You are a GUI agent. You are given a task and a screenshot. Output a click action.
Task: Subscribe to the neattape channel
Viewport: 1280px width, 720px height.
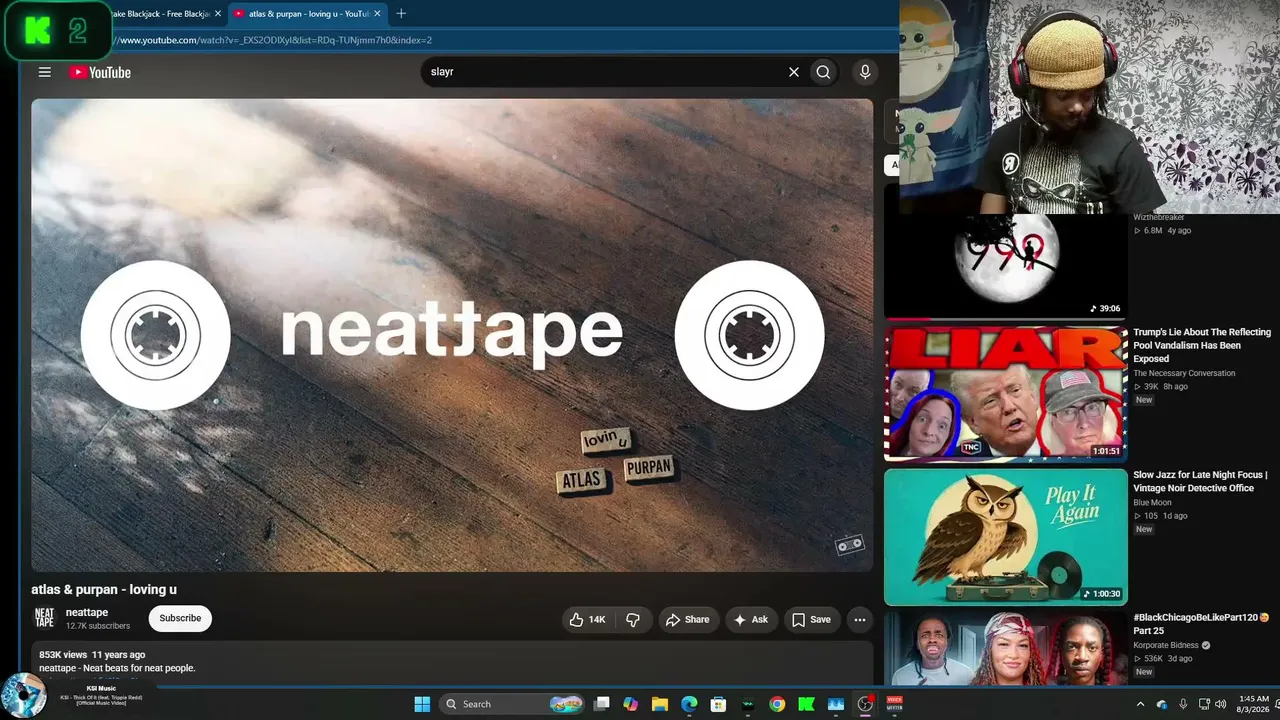180,618
